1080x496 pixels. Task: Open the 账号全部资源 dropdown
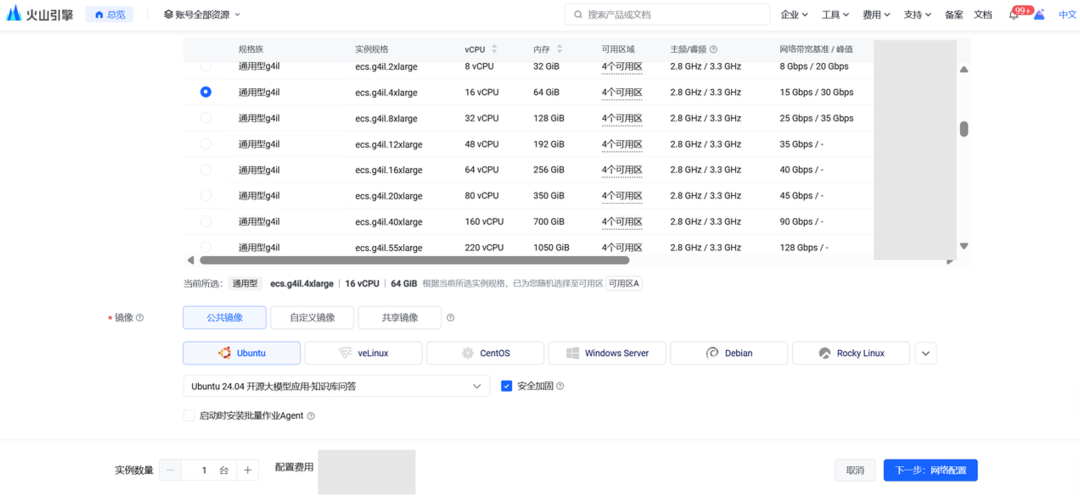click(x=202, y=15)
